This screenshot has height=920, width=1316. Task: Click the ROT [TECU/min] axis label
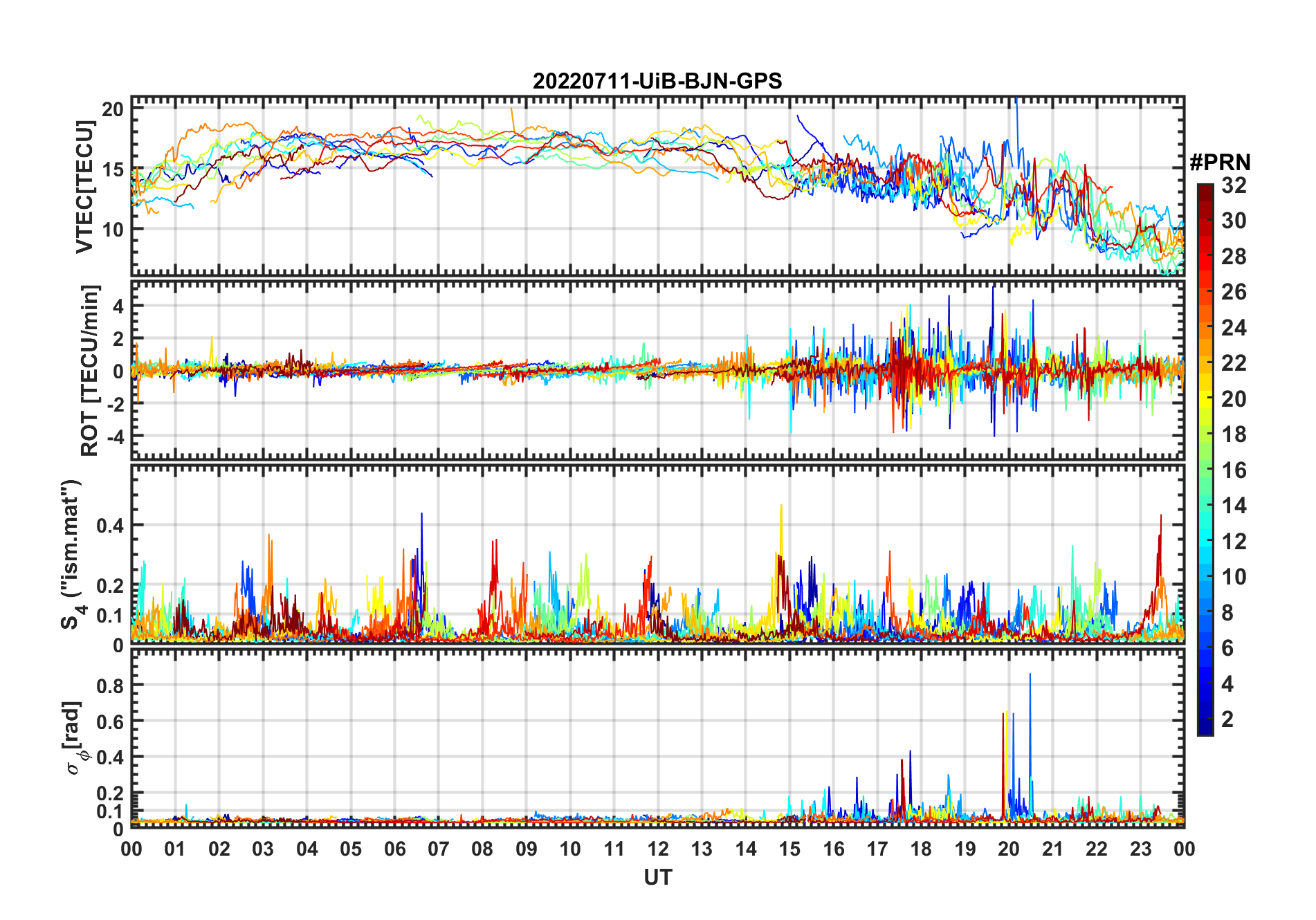[90, 370]
